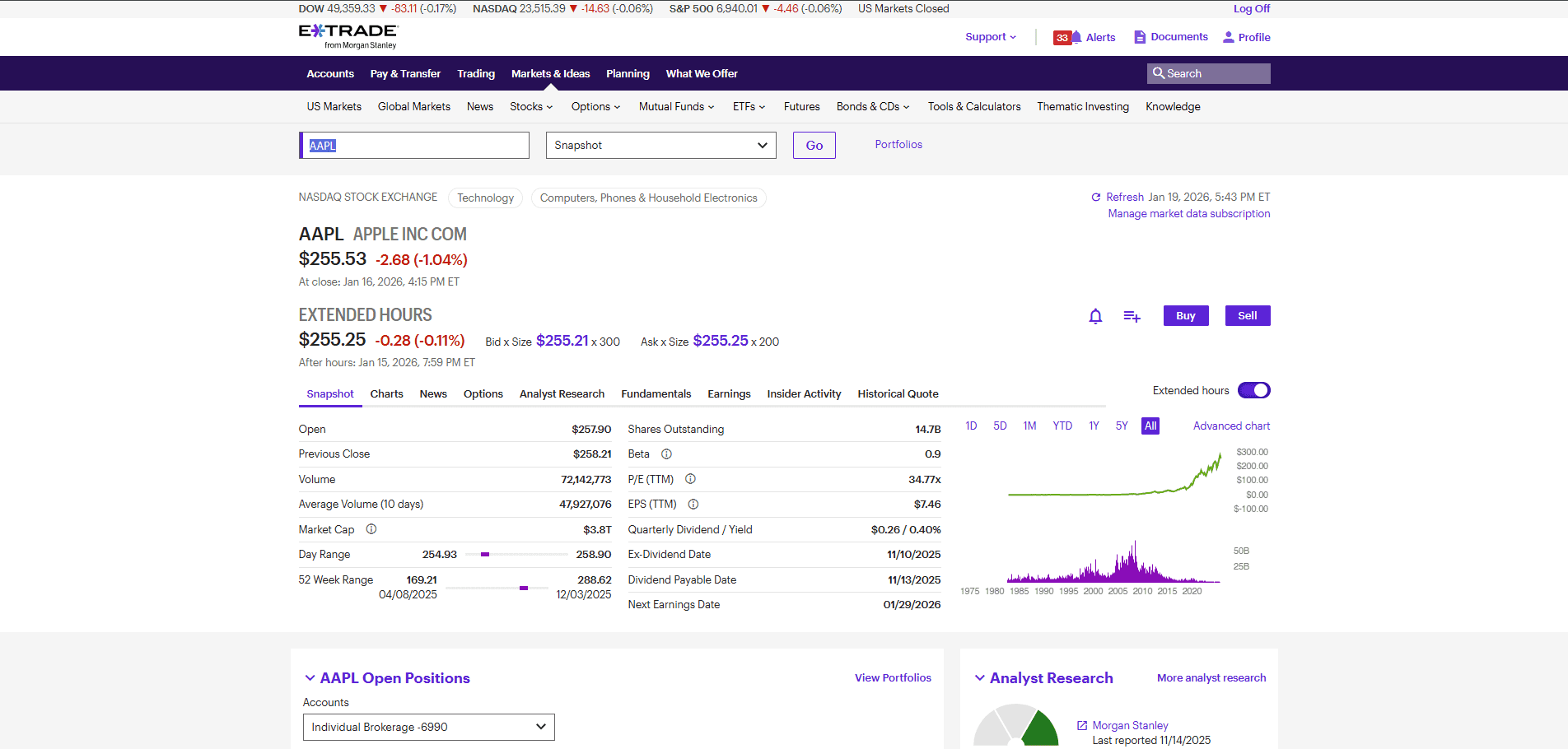Open Morgan Stanley external link icon
The width and height of the screenshot is (1568, 749).
(1082, 725)
